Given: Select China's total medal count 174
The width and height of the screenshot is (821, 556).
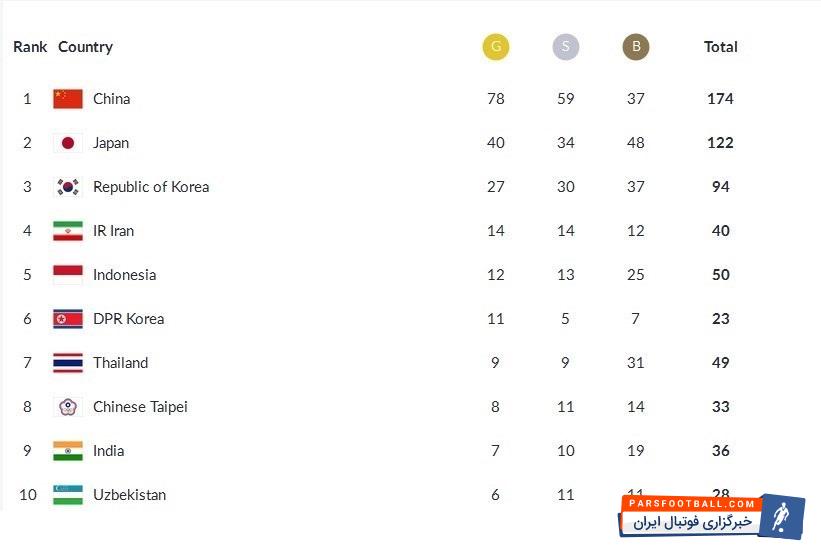Looking at the screenshot, I should pyautogui.click(x=720, y=99).
